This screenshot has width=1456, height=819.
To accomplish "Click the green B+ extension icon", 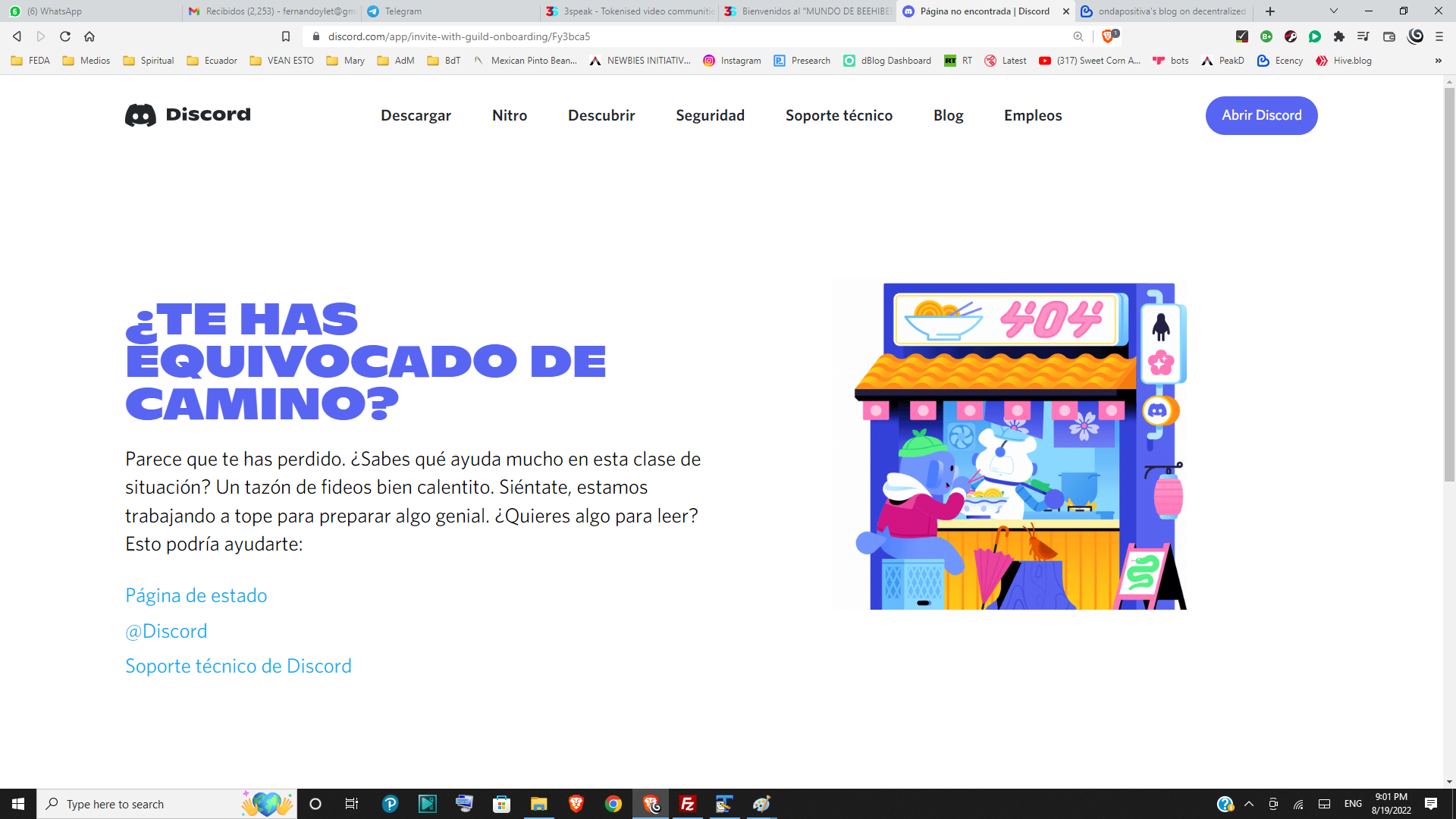I will 1266,36.
